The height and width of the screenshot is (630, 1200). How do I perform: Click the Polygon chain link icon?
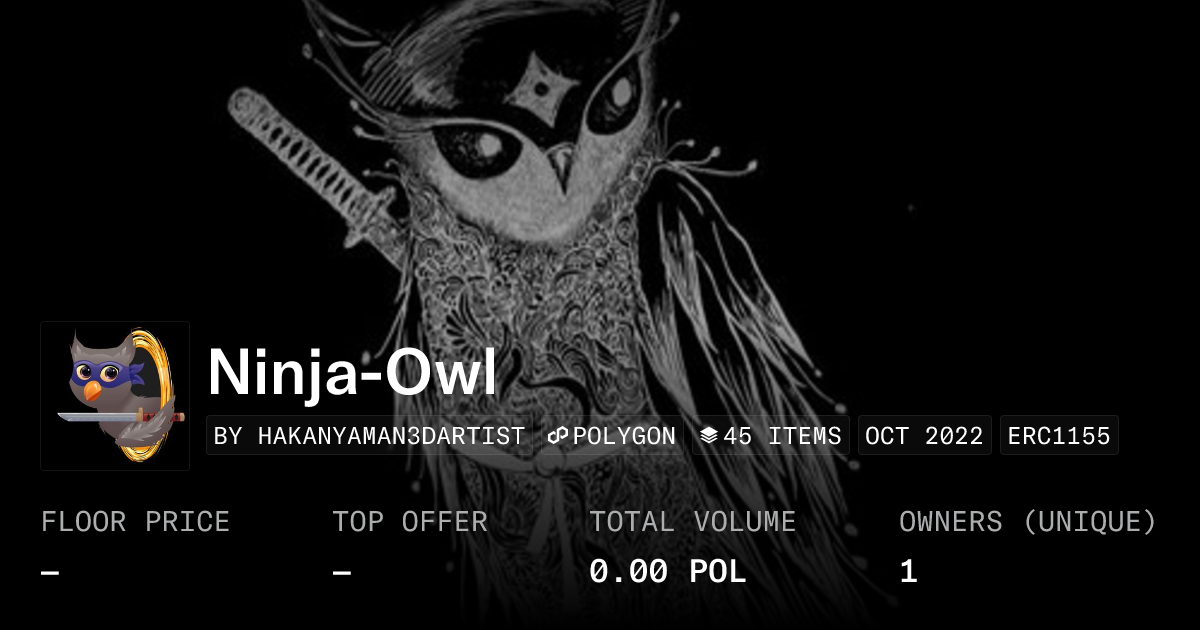(x=558, y=436)
